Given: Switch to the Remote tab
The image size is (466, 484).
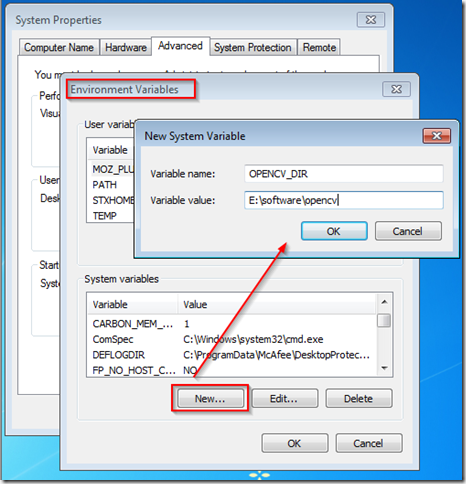Looking at the screenshot, I should pos(319,47).
